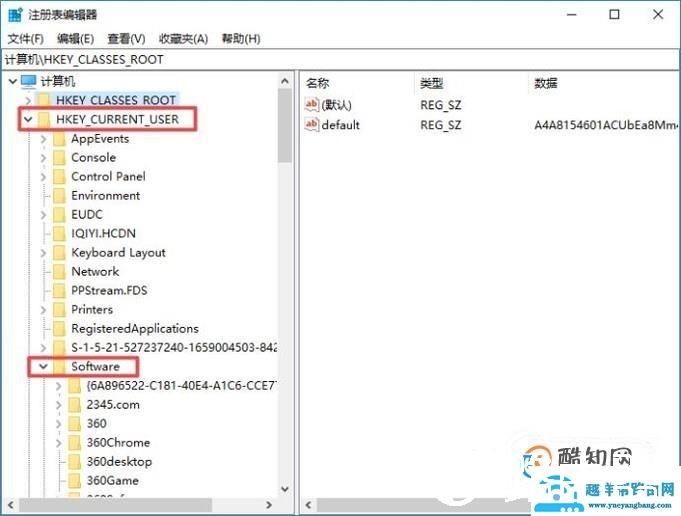Collapse the 计算机 root node
This screenshot has height=516, width=681.
pos(13,81)
